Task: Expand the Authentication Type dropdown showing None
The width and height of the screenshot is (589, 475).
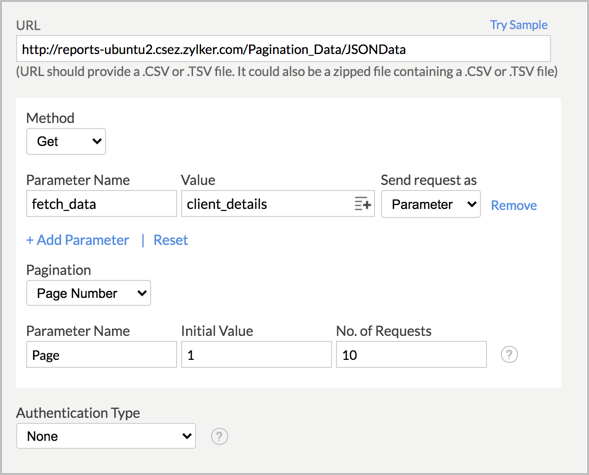Action: point(106,436)
